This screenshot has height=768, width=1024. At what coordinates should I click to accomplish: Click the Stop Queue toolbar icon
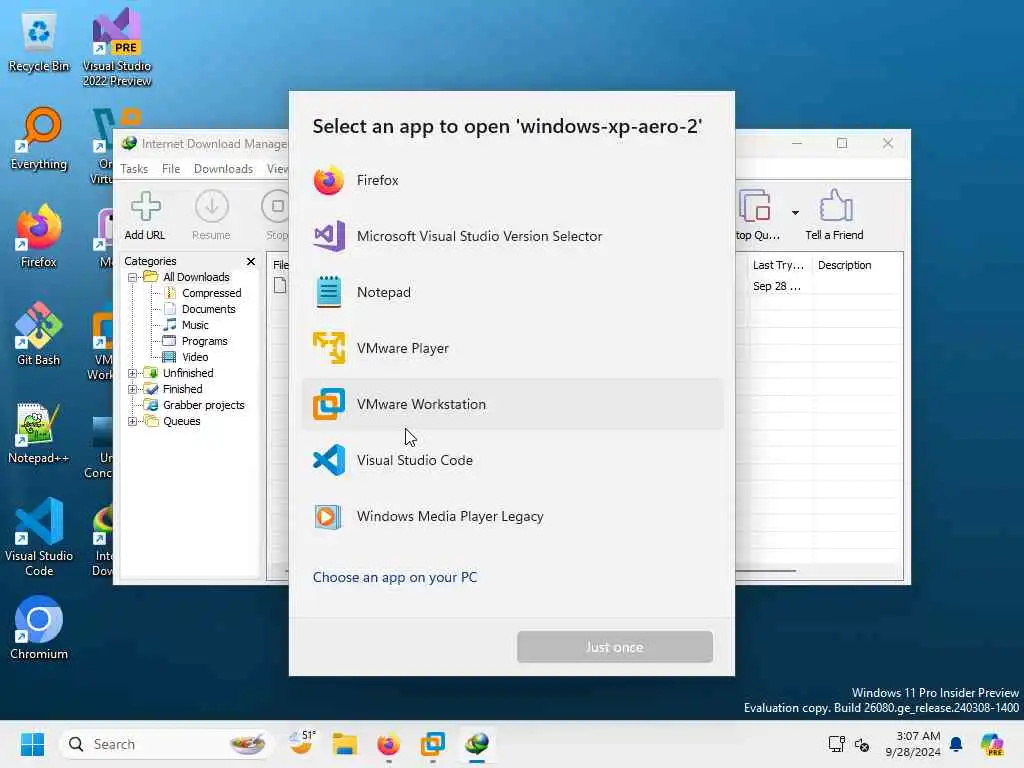click(x=757, y=216)
